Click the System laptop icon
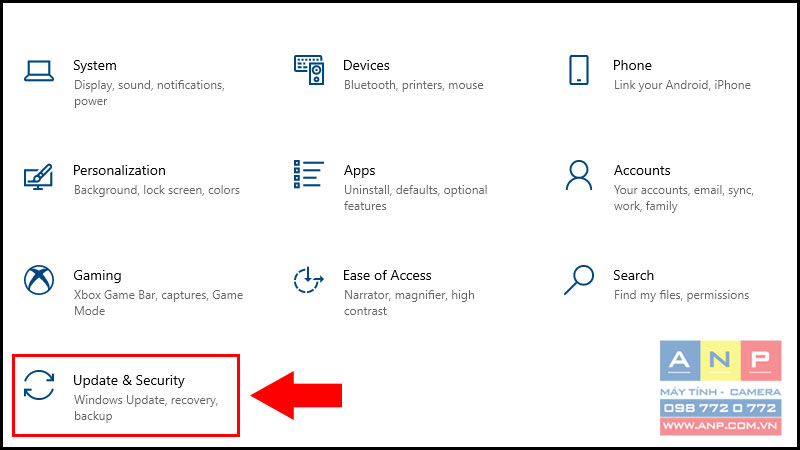The image size is (800, 450). [x=39, y=71]
